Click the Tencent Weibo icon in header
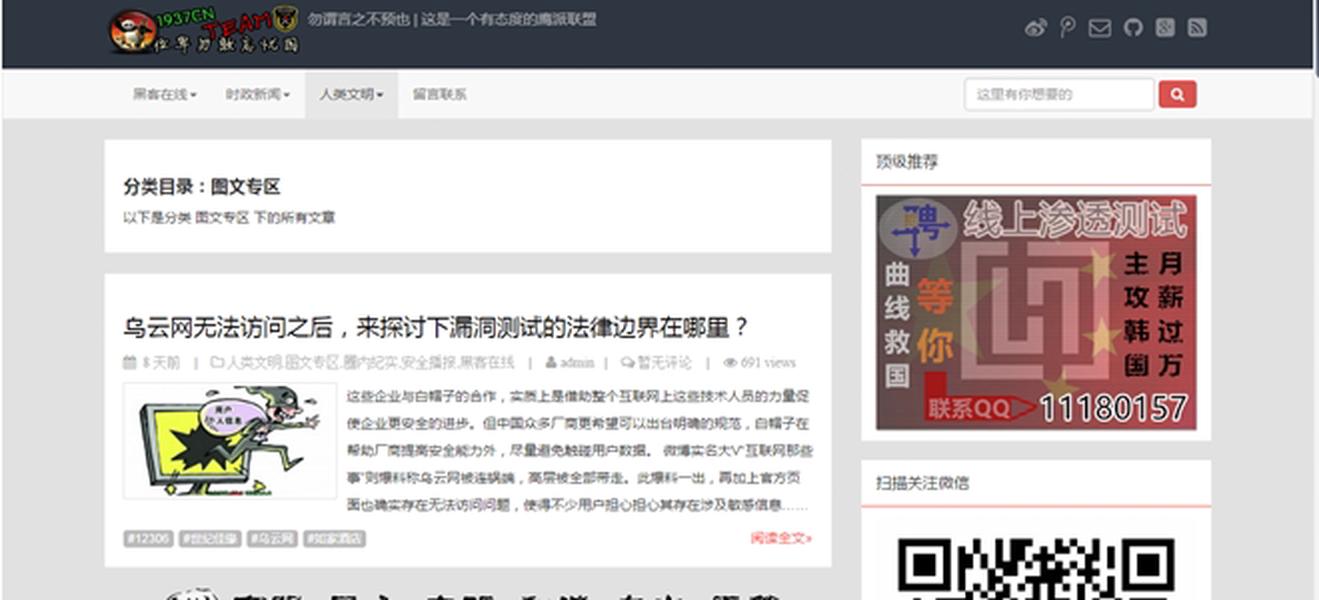The height and width of the screenshot is (600, 1319). (x=1067, y=28)
